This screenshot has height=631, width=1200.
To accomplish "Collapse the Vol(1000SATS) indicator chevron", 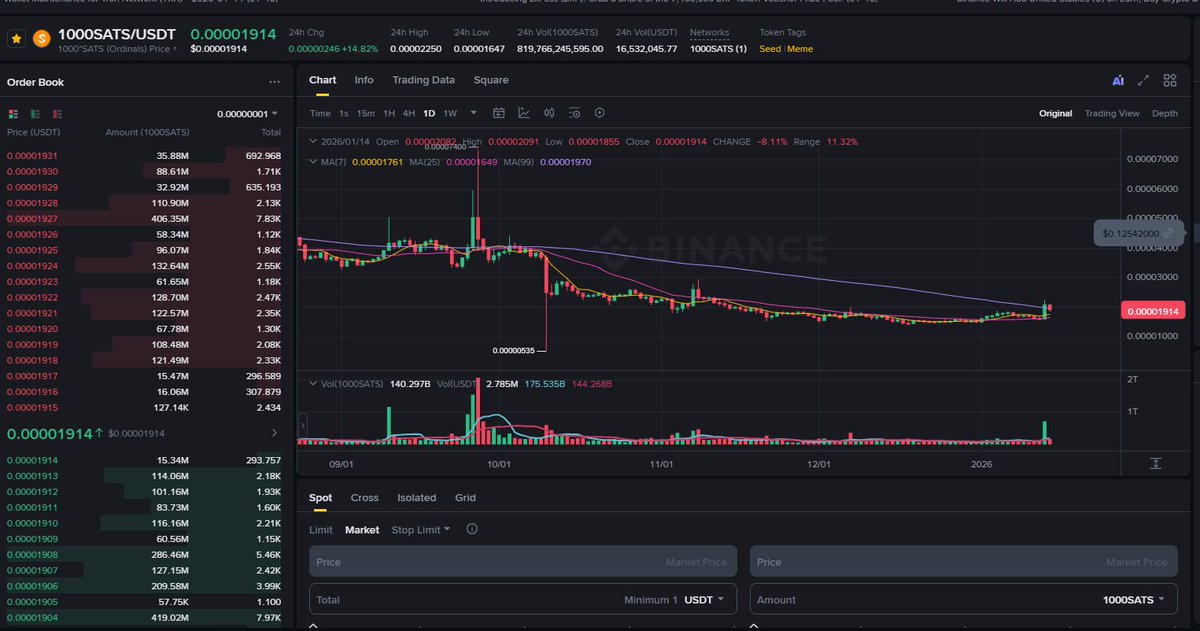I will coord(313,383).
